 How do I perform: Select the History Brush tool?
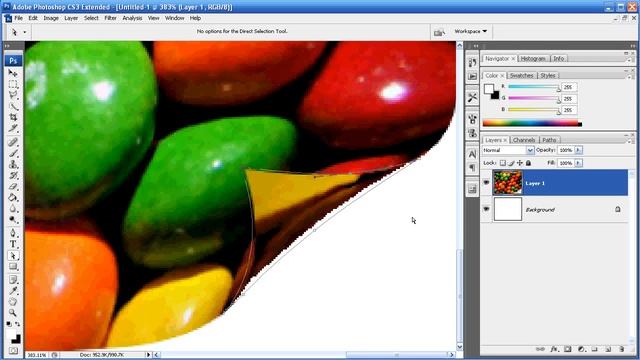click(x=13, y=176)
